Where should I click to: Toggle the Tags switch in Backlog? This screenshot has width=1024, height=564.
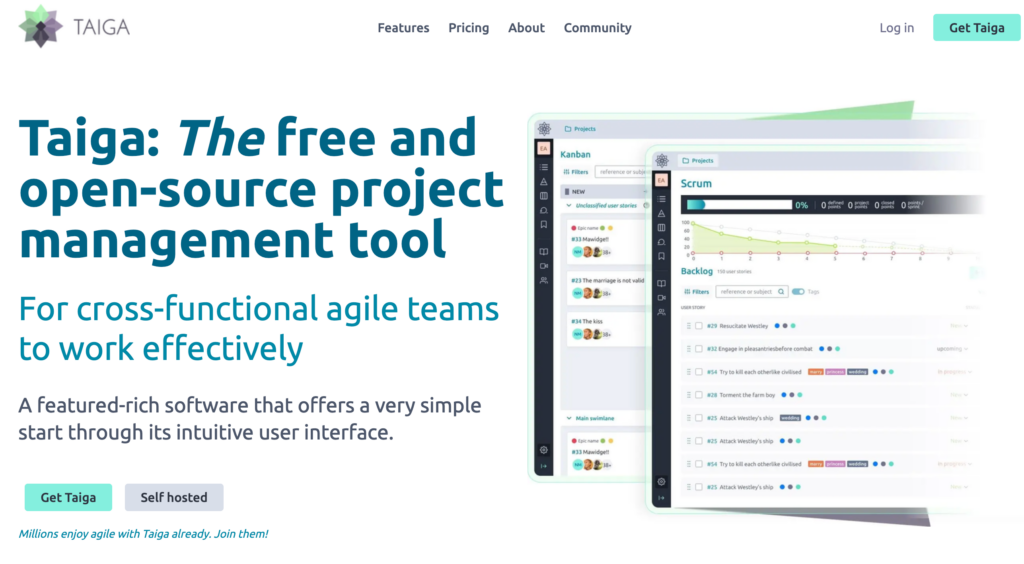click(x=798, y=292)
